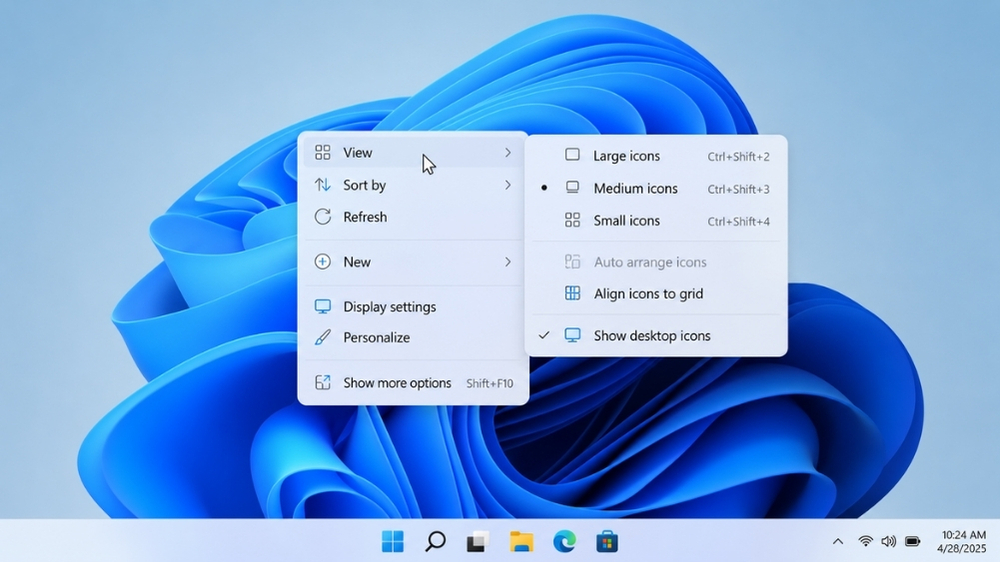The width and height of the screenshot is (1000, 562).
Task: Launch File Explorer from the taskbar
Action: [521, 542]
